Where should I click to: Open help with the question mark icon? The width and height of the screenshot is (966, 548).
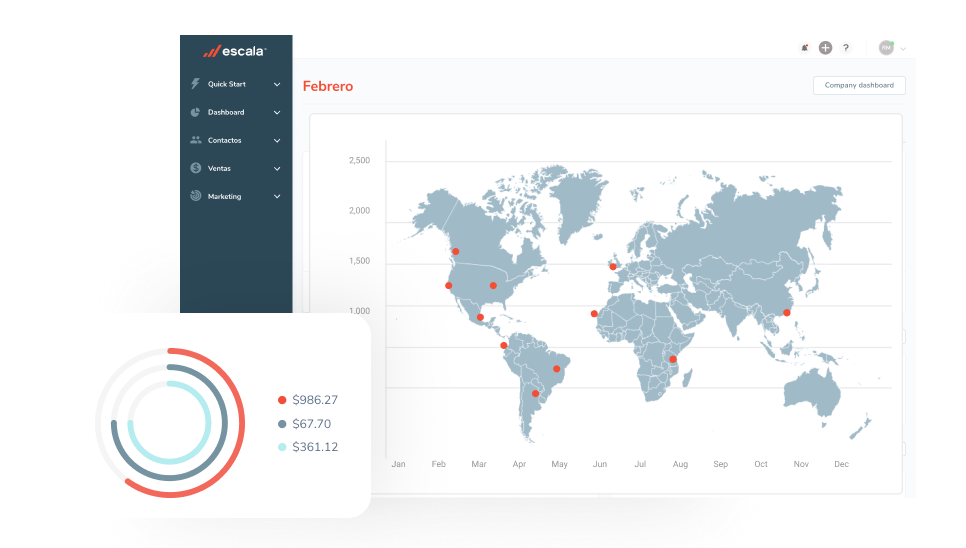846,47
